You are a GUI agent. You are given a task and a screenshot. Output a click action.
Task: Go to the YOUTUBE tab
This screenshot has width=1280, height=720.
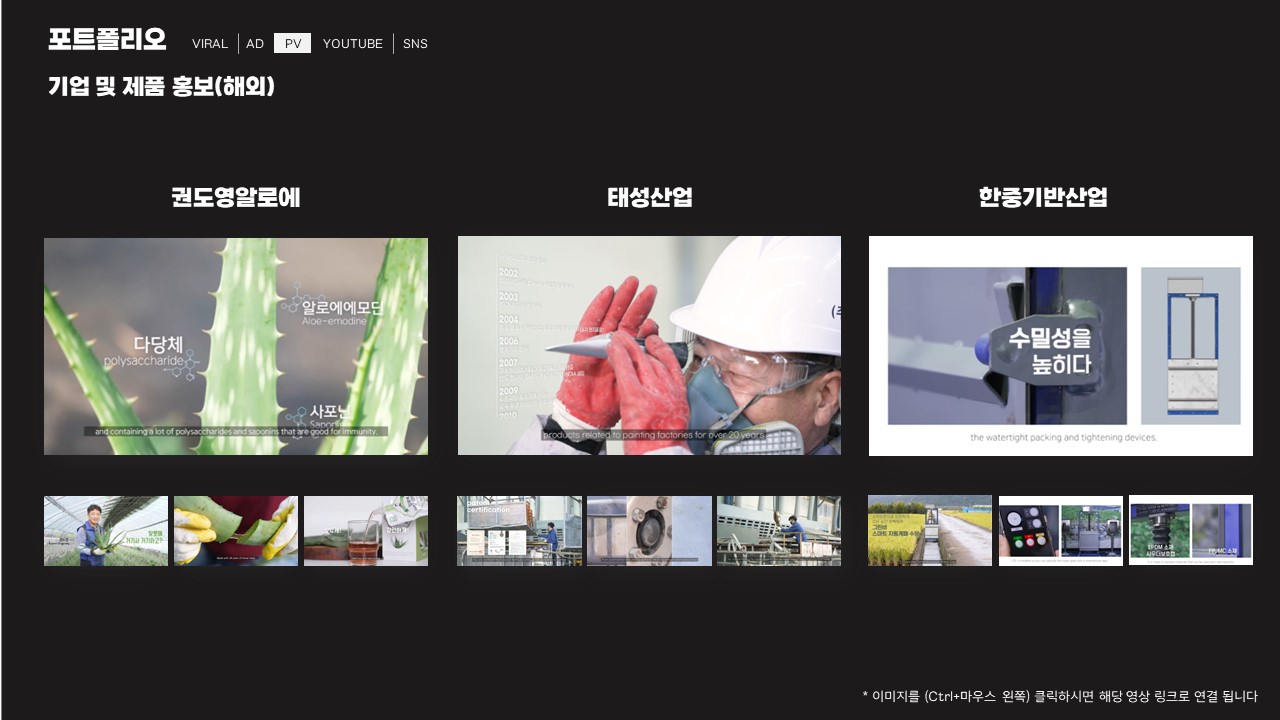click(x=353, y=43)
